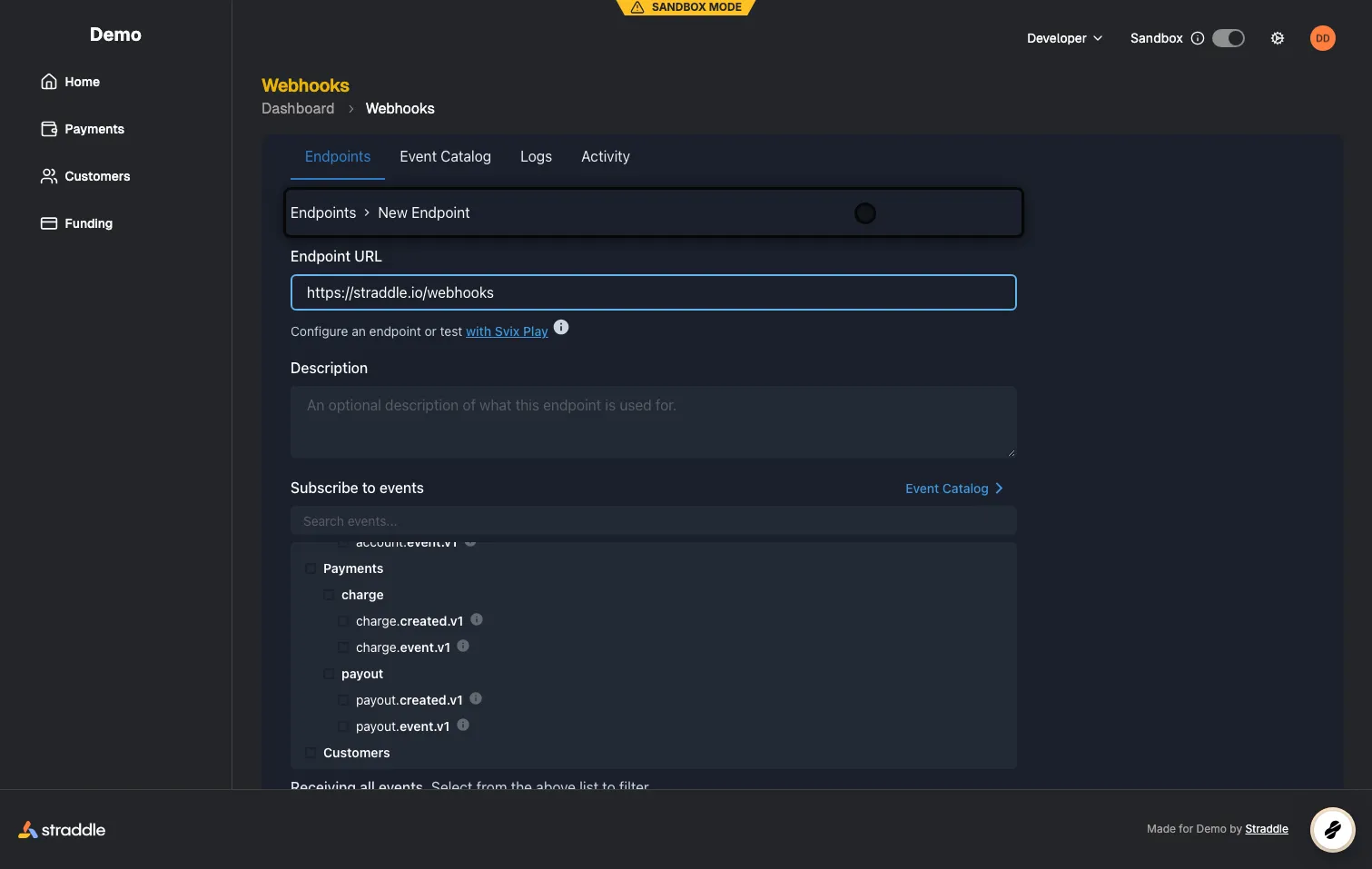Click the Payments wallet icon in sidebar
This screenshot has height=869, width=1372.
(49, 129)
